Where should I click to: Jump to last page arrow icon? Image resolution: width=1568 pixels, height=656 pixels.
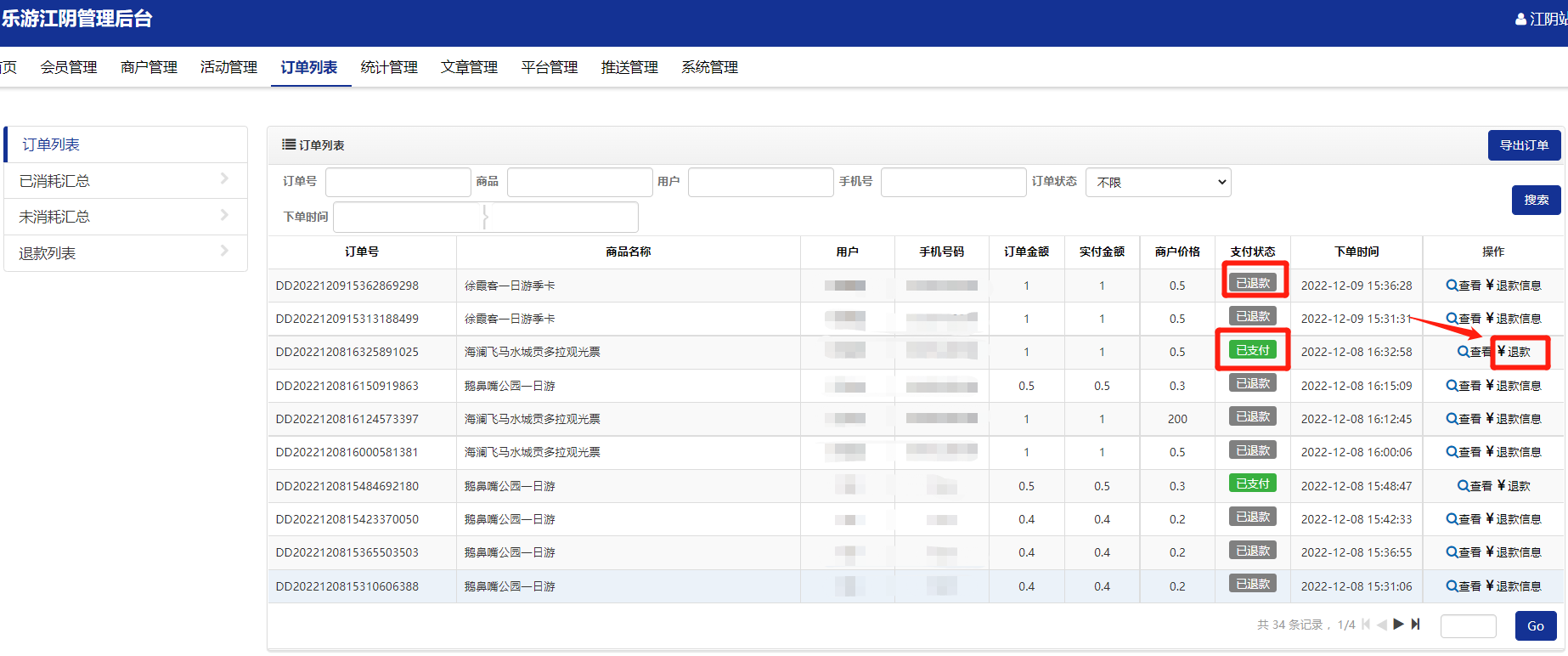pyautogui.click(x=1416, y=625)
